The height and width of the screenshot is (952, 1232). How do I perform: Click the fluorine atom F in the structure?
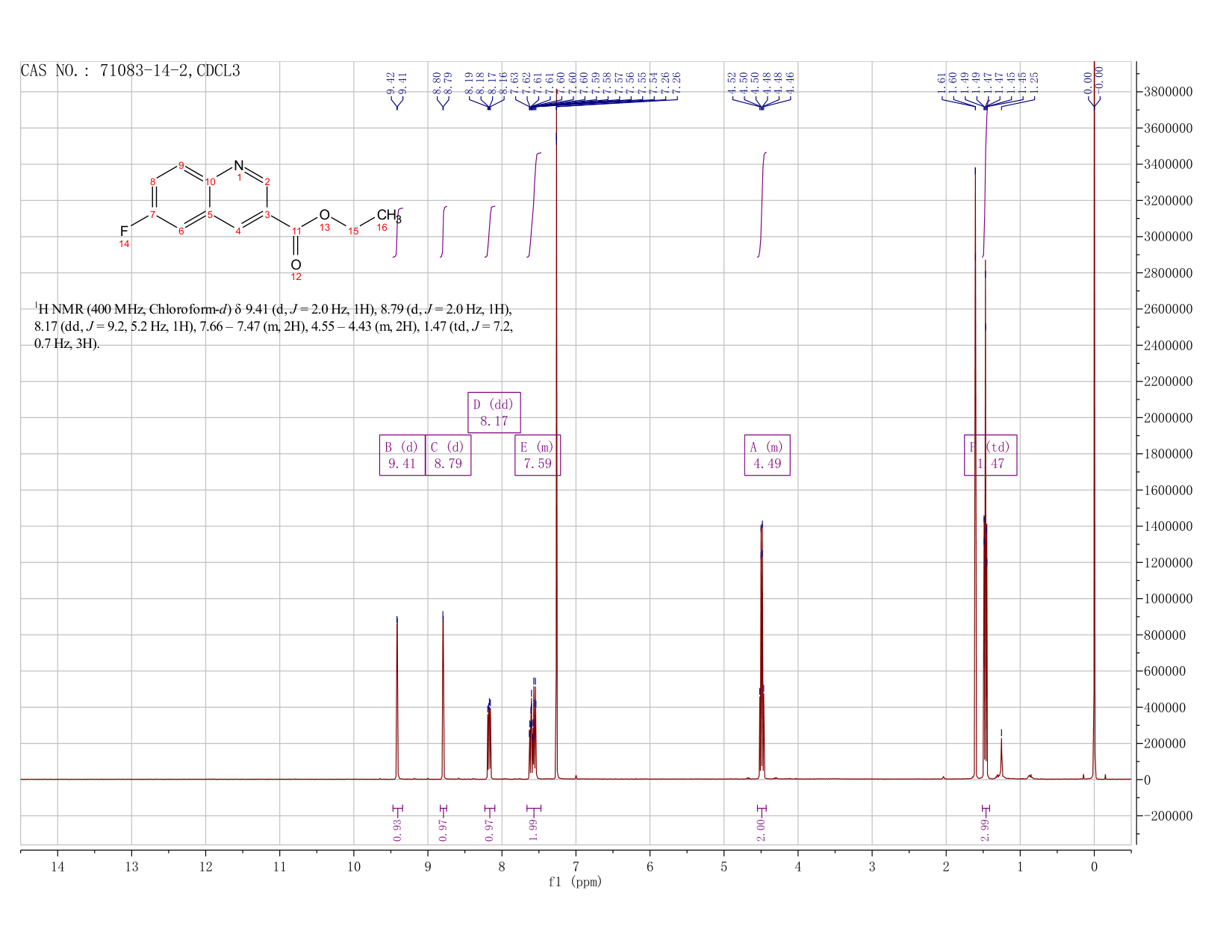124,231
